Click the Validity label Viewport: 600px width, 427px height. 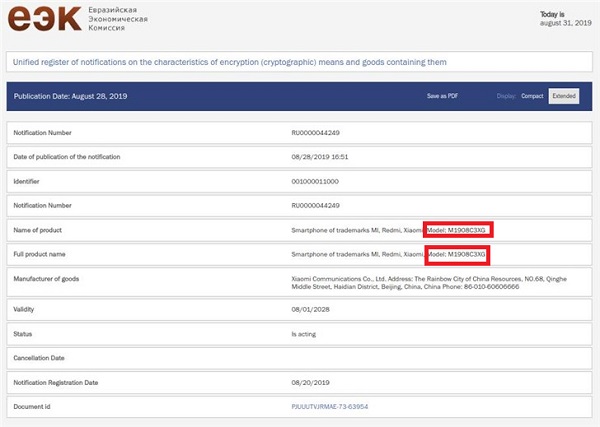(x=23, y=310)
